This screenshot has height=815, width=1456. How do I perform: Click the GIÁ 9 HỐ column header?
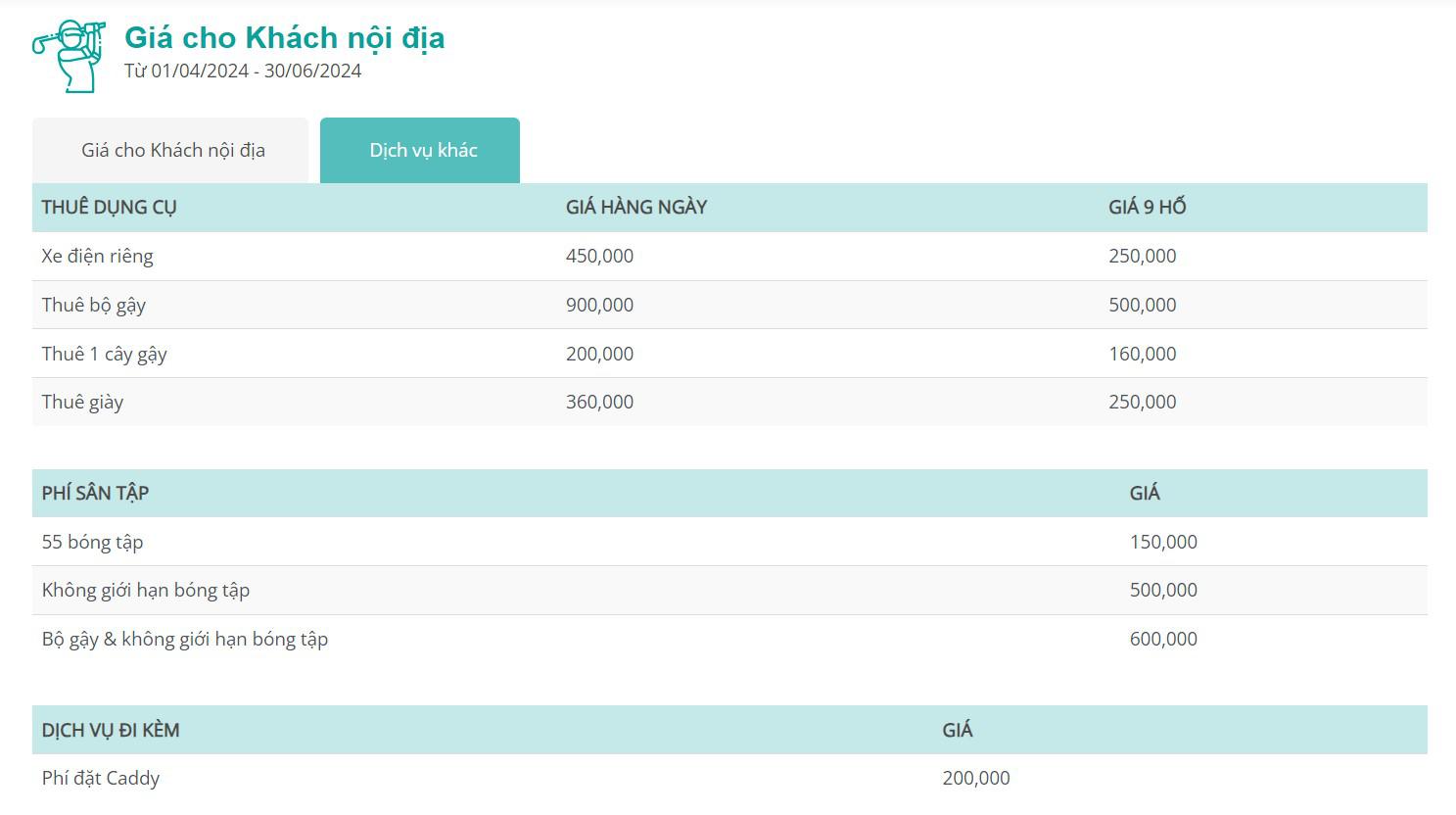click(x=1147, y=207)
